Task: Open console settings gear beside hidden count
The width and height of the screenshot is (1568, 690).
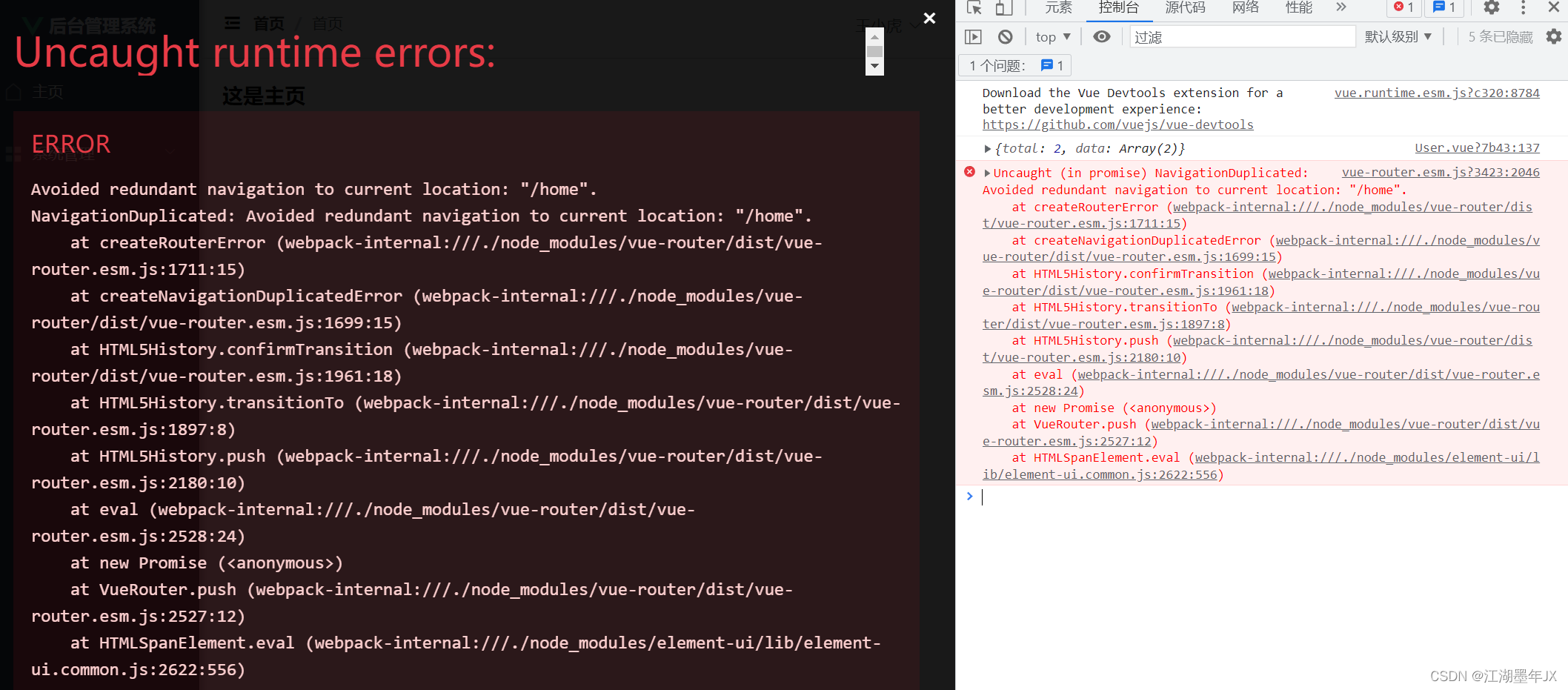Action: [x=1554, y=37]
